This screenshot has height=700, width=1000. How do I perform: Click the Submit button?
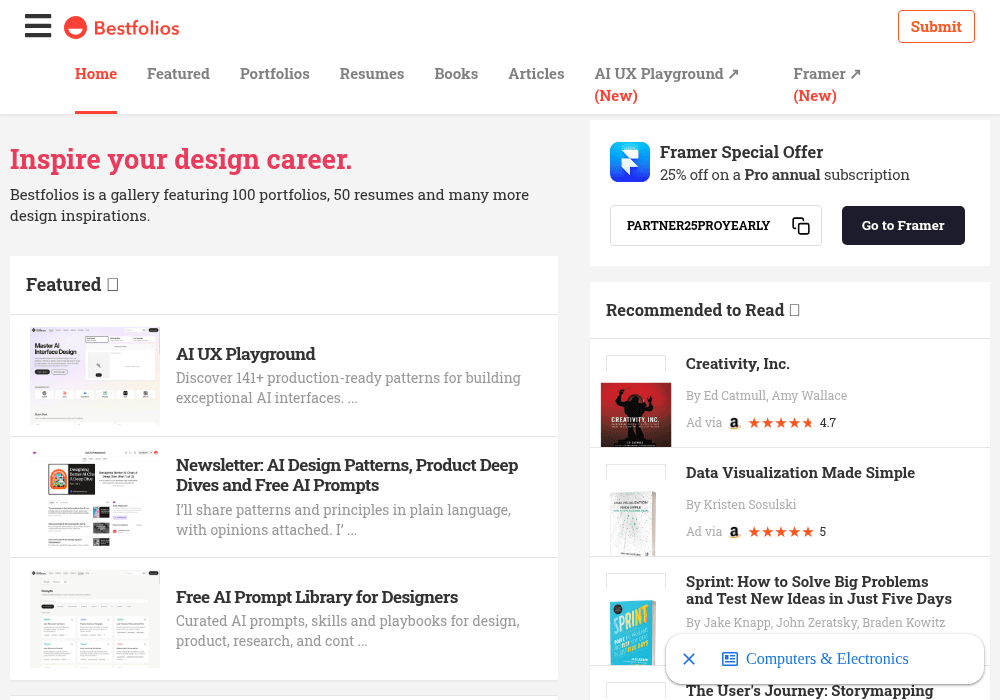(x=936, y=27)
